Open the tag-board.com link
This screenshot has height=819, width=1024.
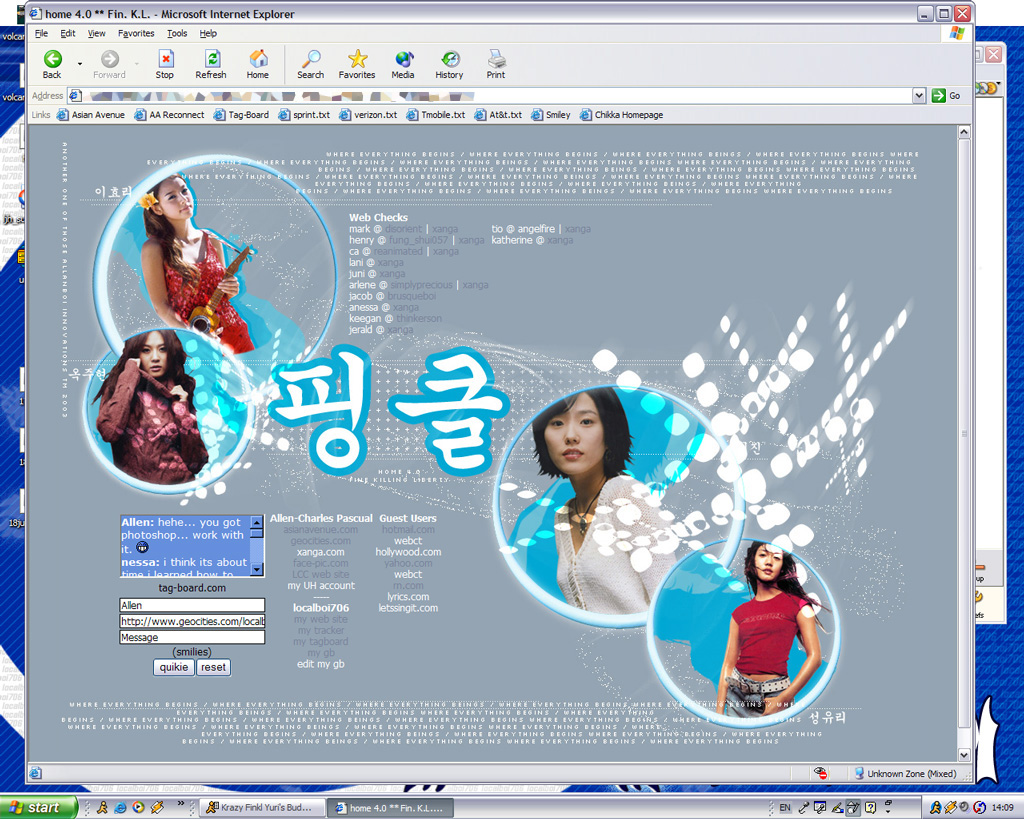pyautogui.click(x=192, y=588)
